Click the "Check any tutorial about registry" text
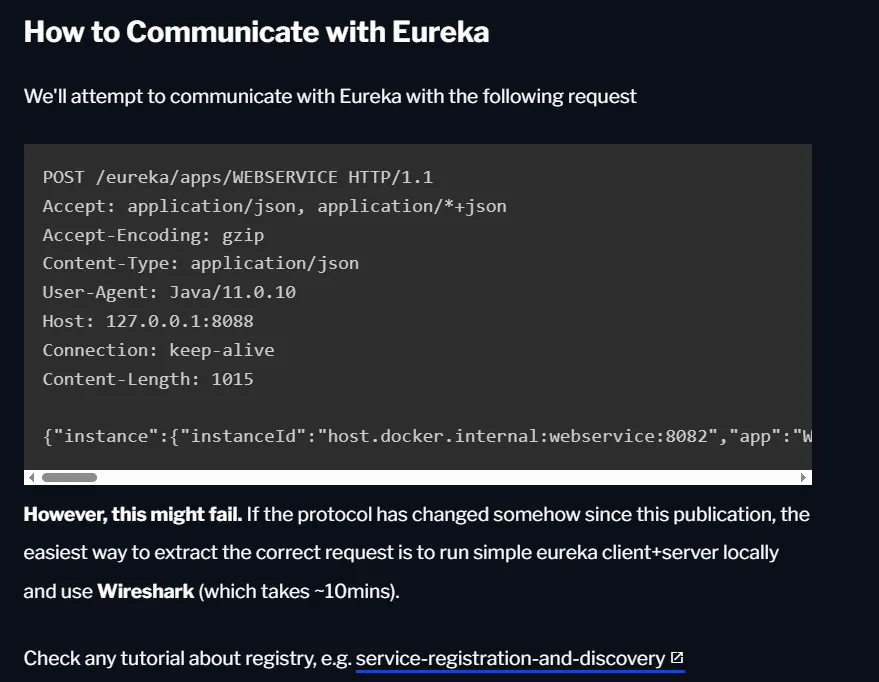 point(186,658)
